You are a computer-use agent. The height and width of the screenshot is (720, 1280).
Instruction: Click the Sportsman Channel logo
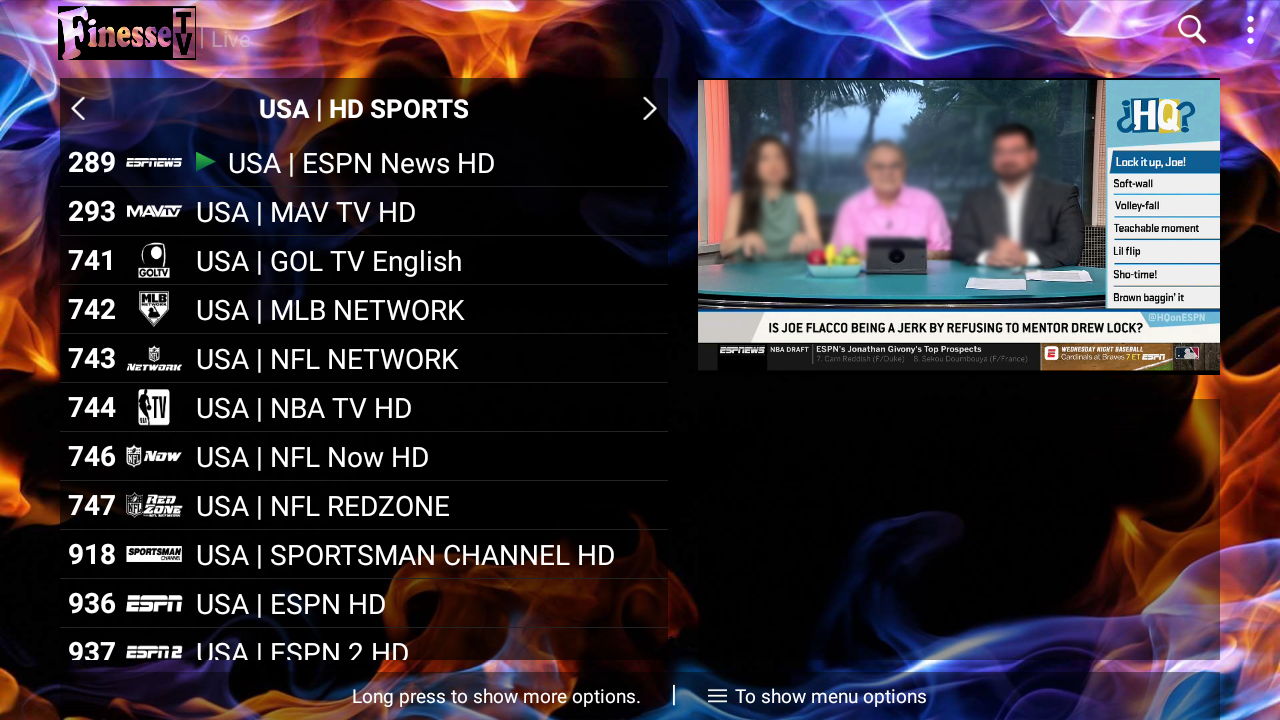(x=154, y=554)
